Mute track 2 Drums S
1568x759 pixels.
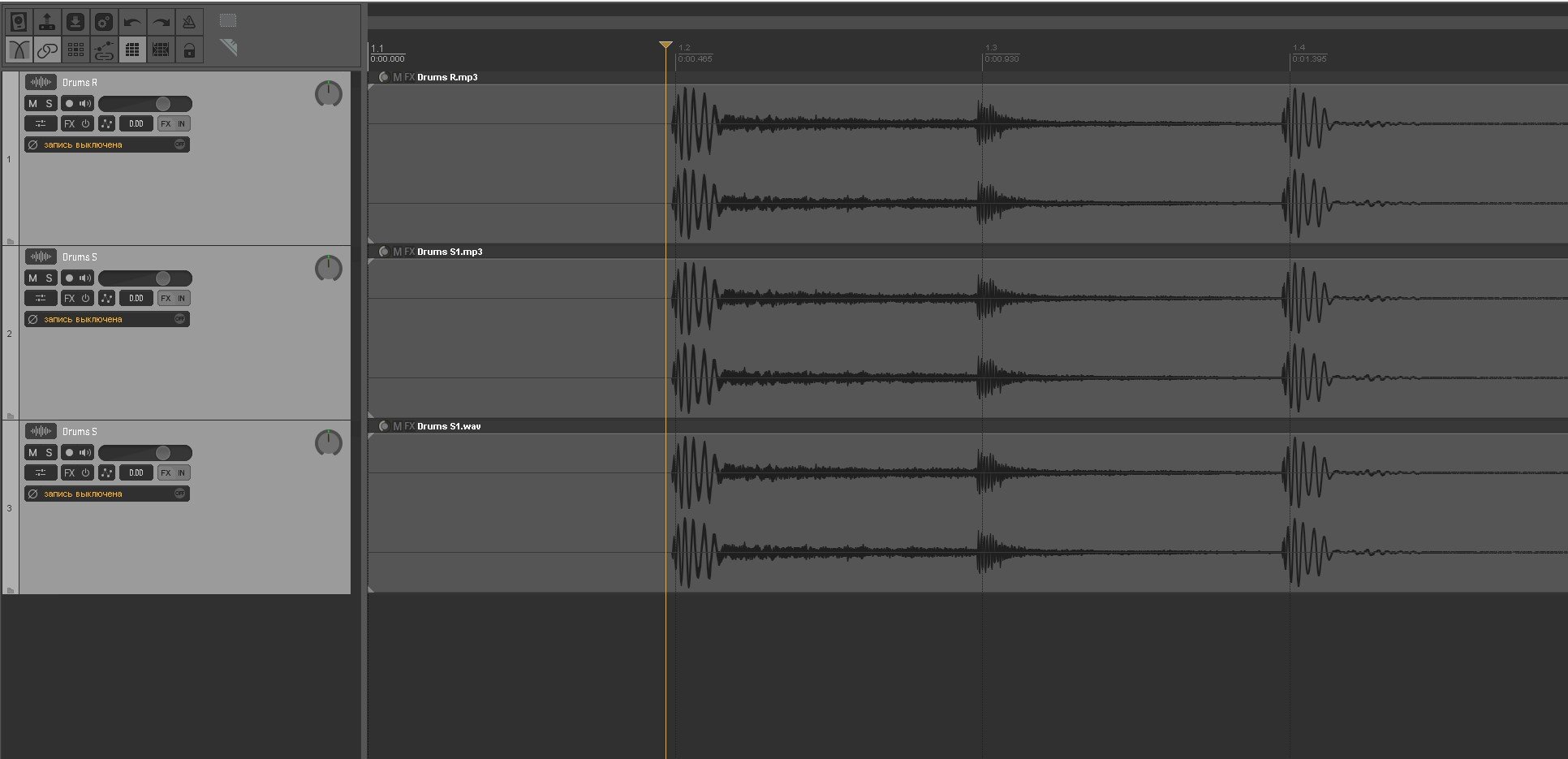pyautogui.click(x=32, y=278)
